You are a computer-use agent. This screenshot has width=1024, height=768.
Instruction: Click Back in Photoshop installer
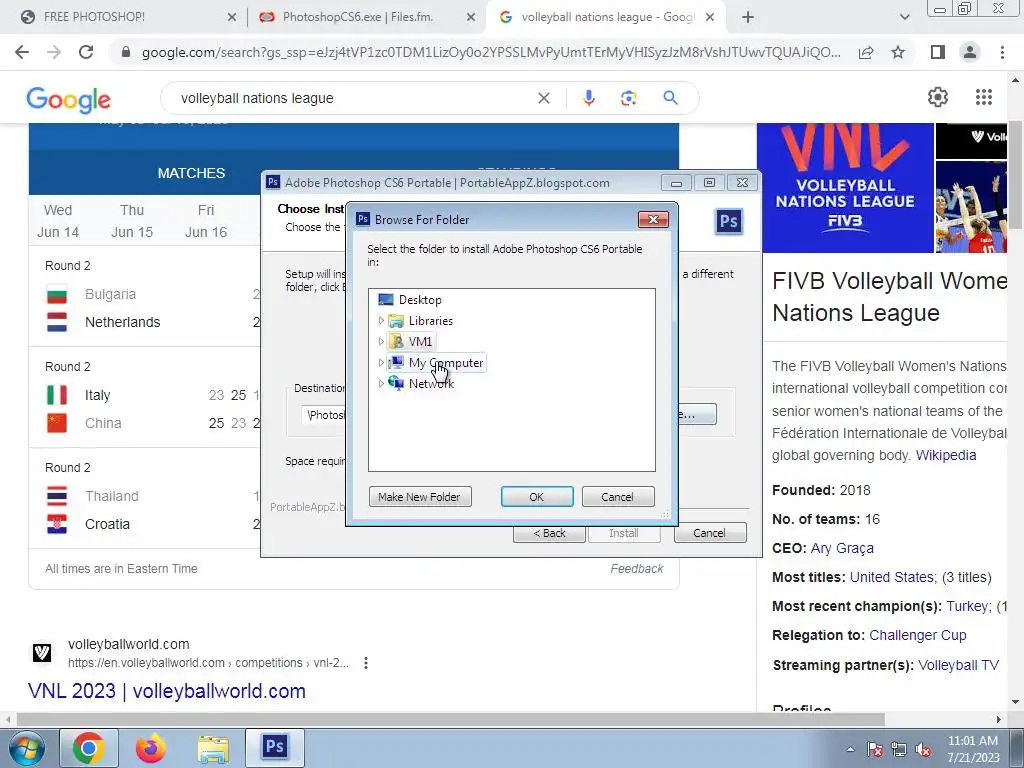(x=549, y=533)
